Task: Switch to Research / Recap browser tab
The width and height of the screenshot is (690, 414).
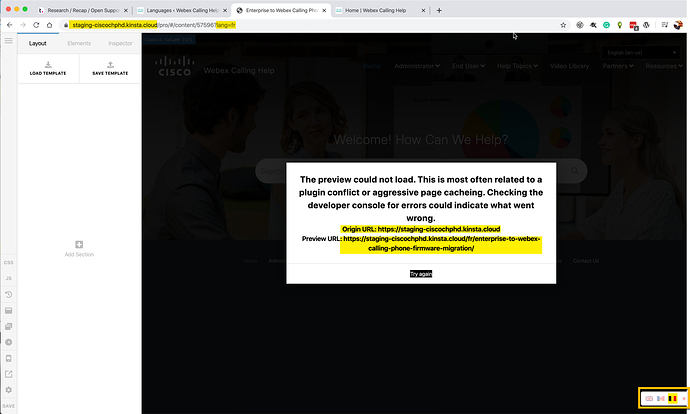Action: pyautogui.click(x=83, y=10)
